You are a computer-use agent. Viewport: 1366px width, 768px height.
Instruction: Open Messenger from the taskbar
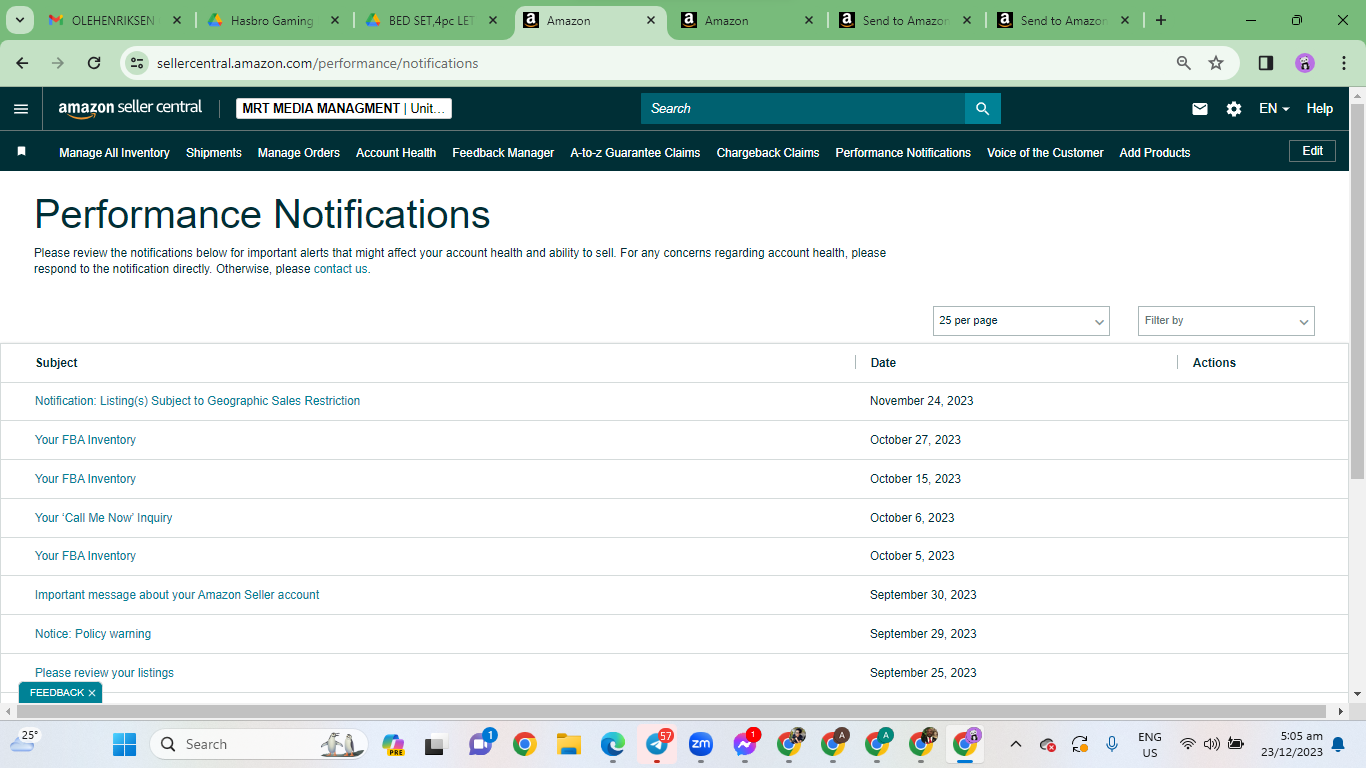click(745, 744)
